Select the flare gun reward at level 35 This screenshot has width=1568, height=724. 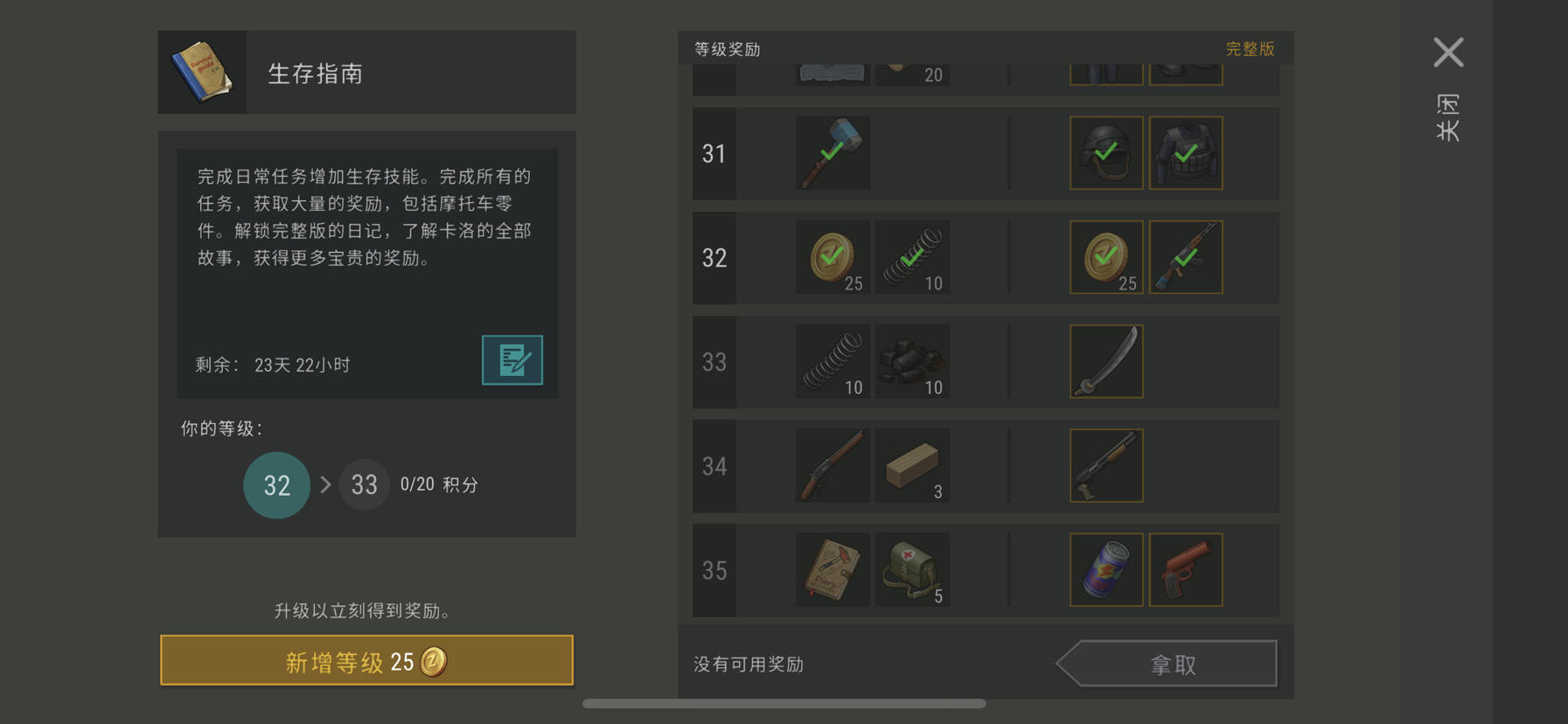1186,569
